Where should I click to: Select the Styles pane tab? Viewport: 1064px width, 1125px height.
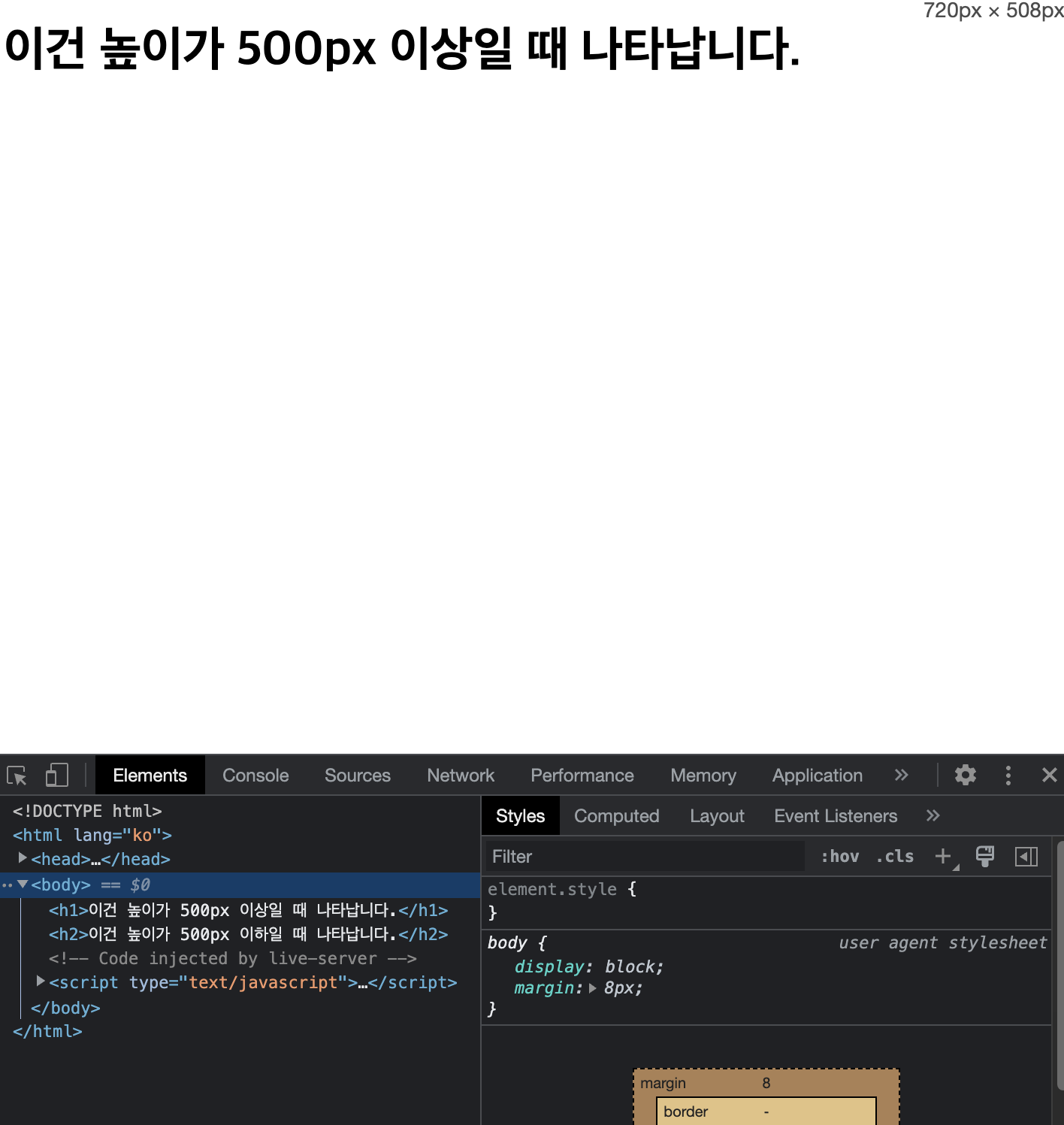click(521, 816)
